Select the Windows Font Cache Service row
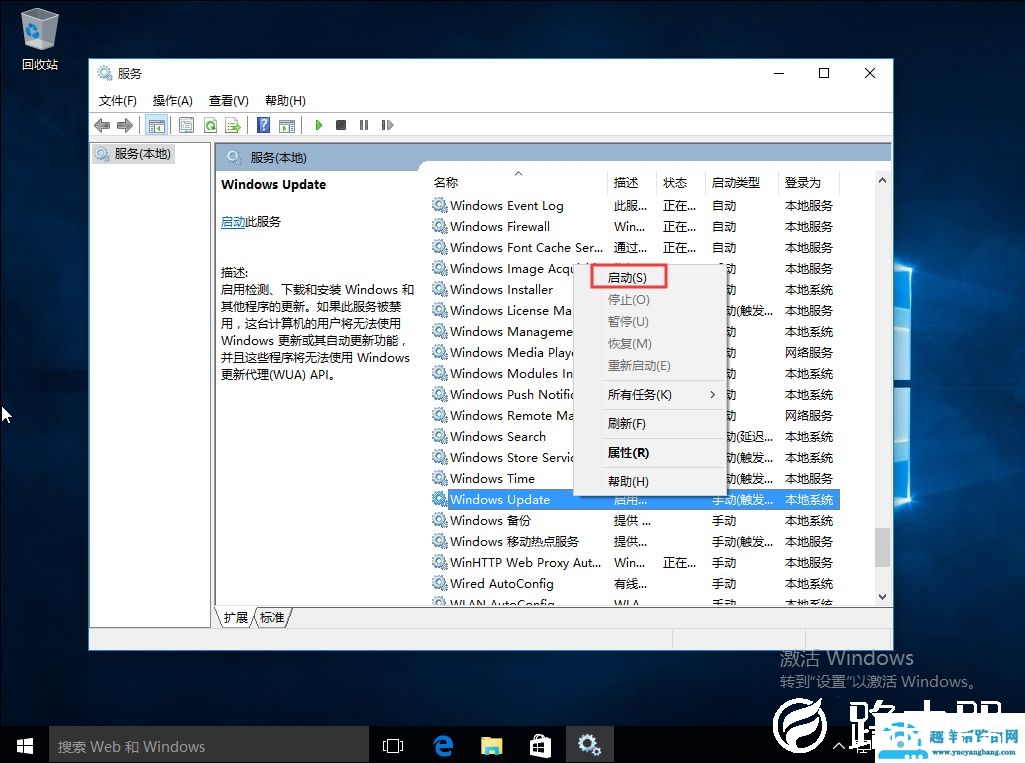1025x763 pixels. pyautogui.click(x=634, y=247)
